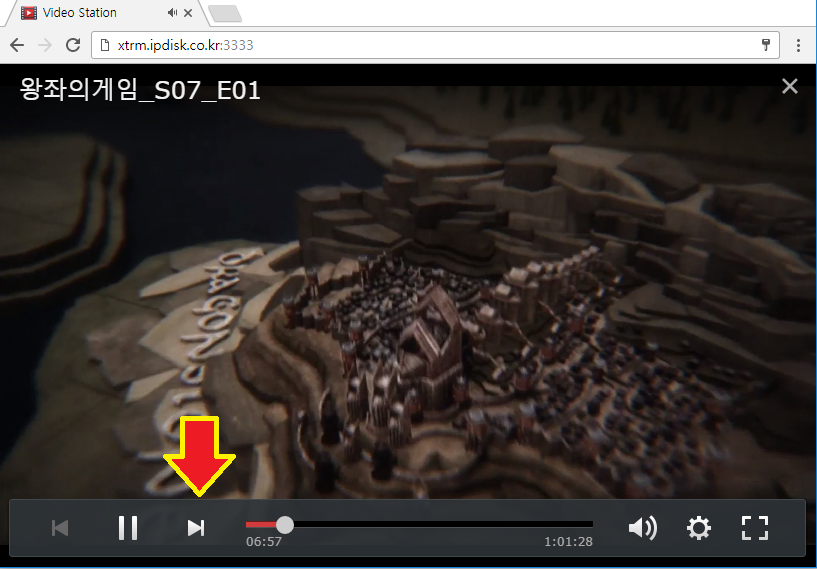Open the Chrome three-dot menu
Screen dimensions: 817x569
tap(798, 45)
